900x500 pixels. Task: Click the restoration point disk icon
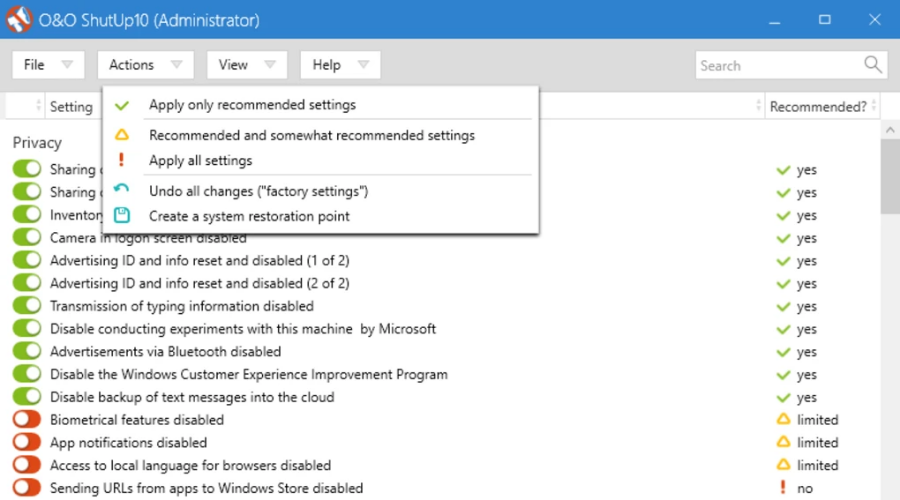click(122, 215)
